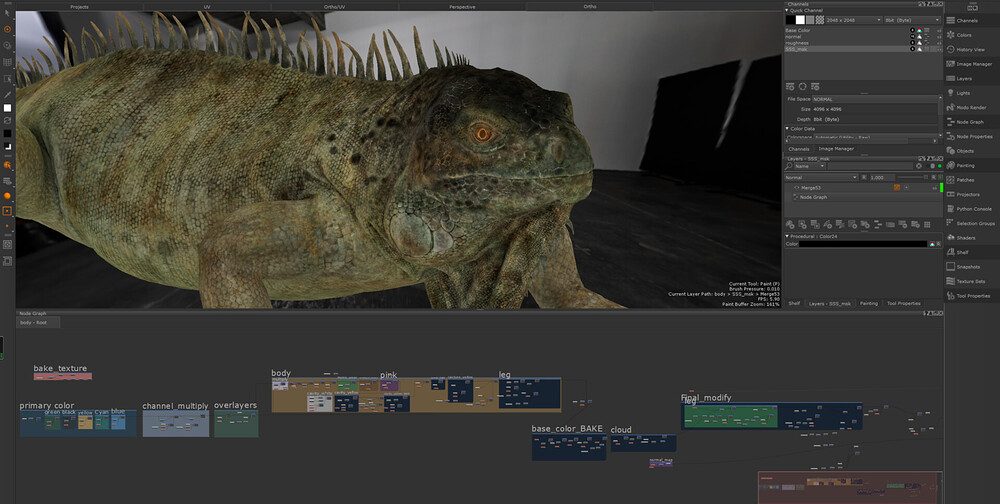The width and height of the screenshot is (1000, 504).
Task: Click the base_color_BAKE backdrop node
Action: pos(569,447)
